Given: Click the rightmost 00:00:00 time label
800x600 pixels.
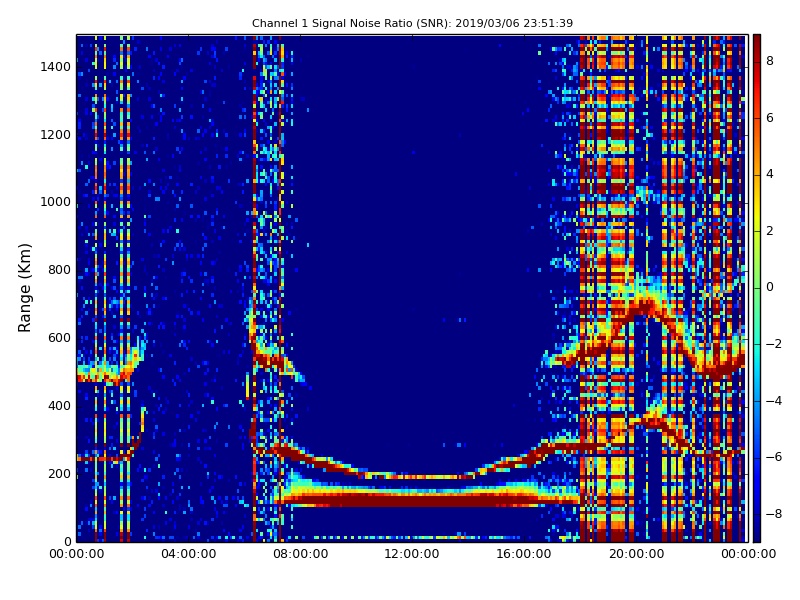Looking at the screenshot, I should pyautogui.click(x=748, y=554).
